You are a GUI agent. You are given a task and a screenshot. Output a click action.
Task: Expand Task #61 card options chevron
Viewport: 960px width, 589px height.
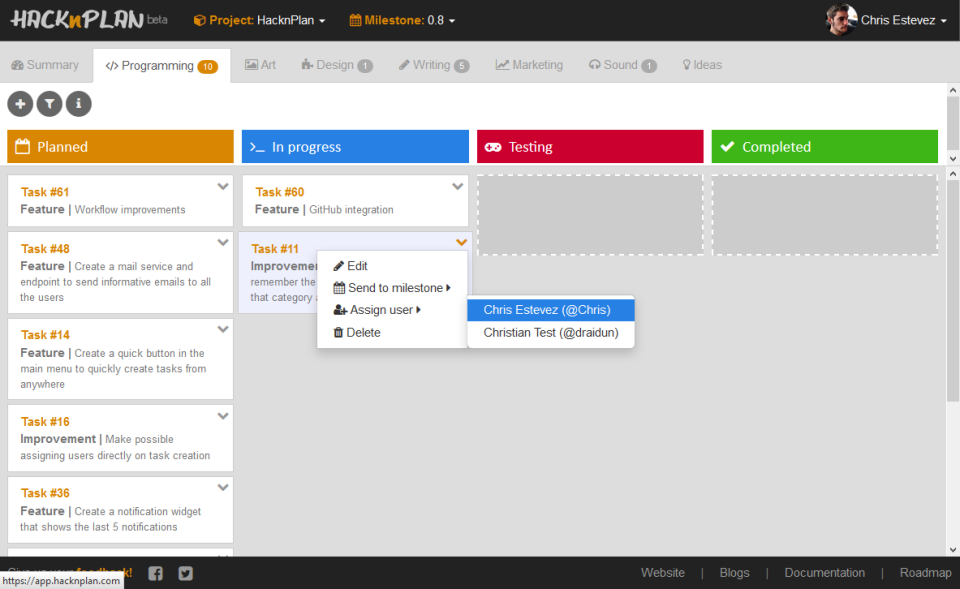click(x=222, y=185)
